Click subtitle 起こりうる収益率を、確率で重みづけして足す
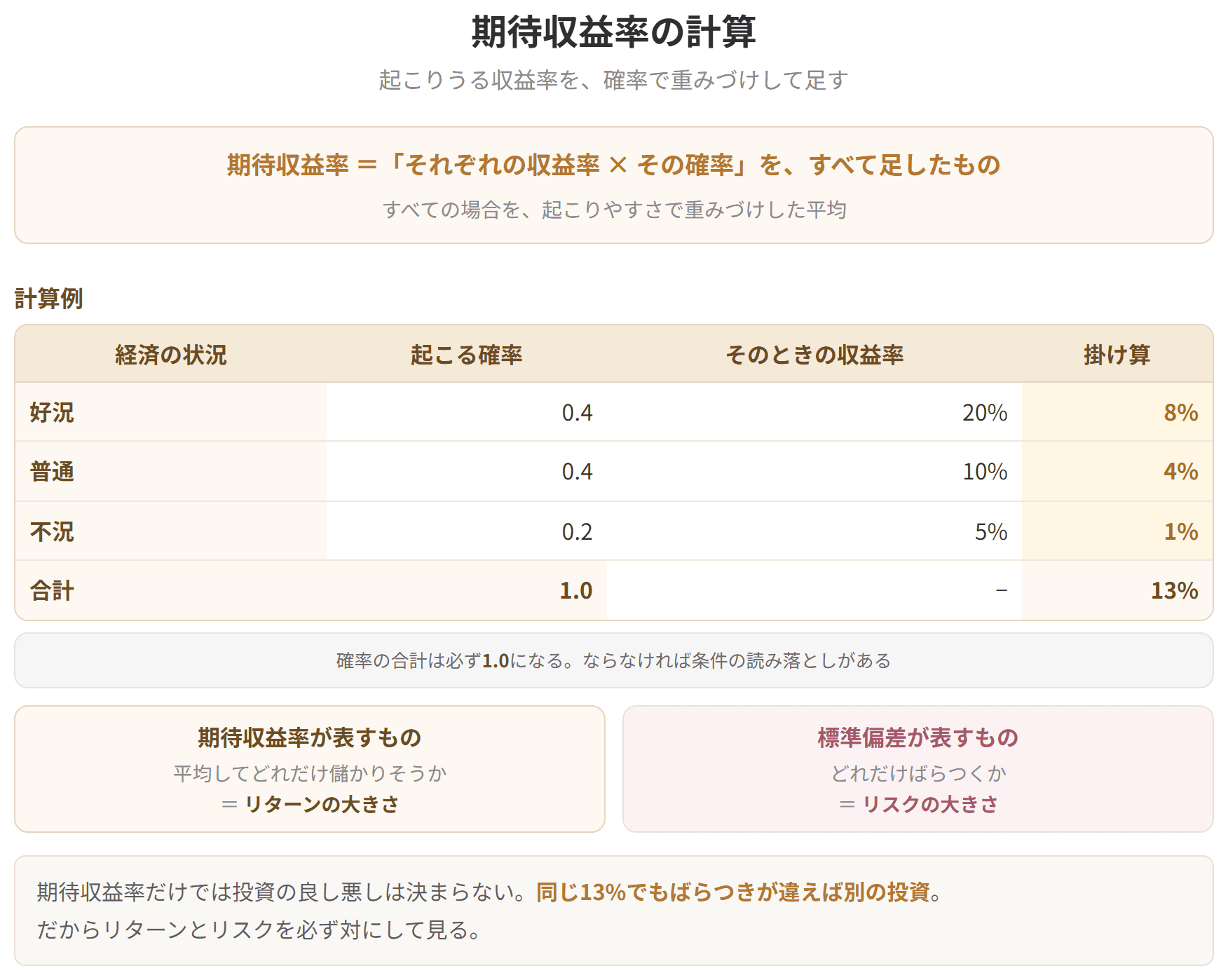Image resolution: width=1228 pixels, height=980 pixels. (x=613, y=80)
